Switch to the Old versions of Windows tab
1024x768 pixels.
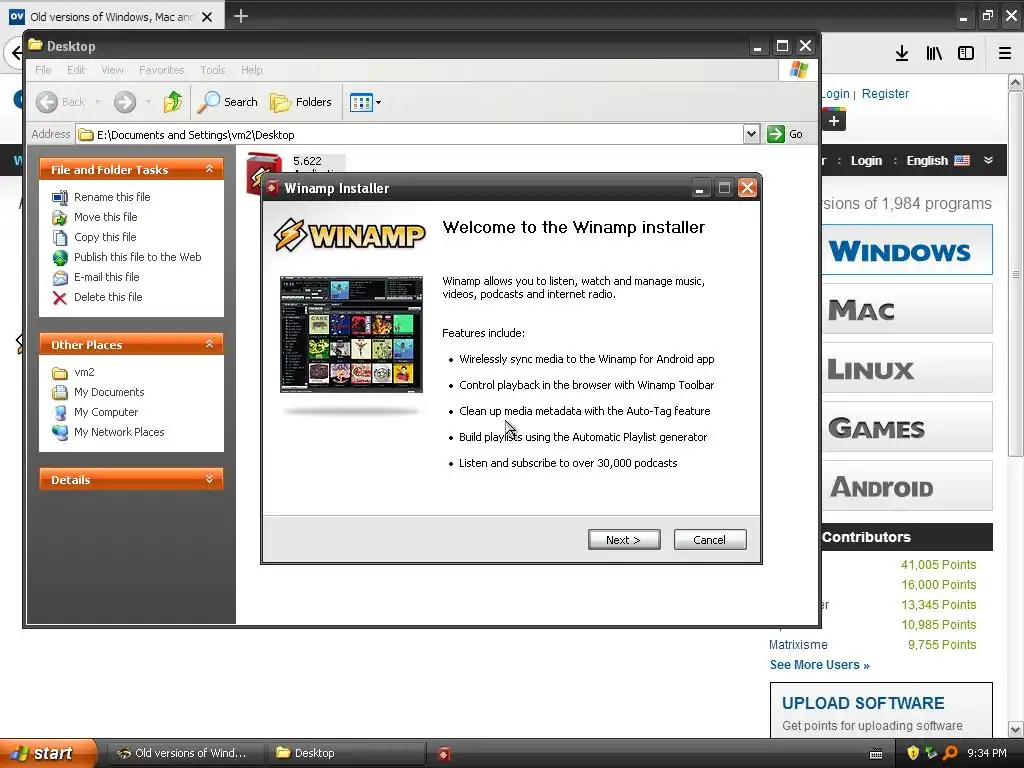coord(111,16)
